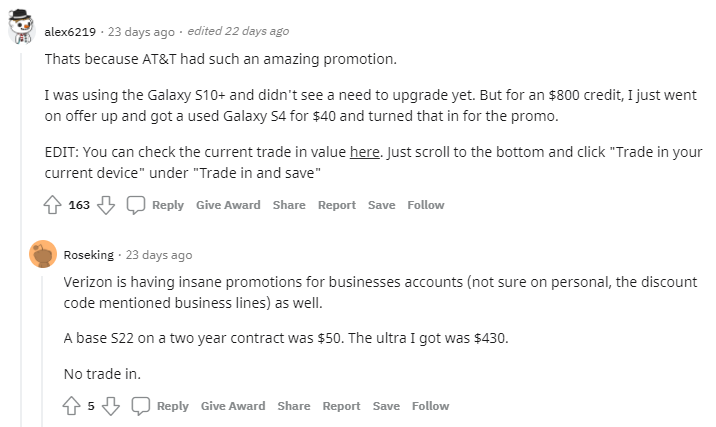
Task: Downvote Roseking's reply
Action: [x=110, y=406]
